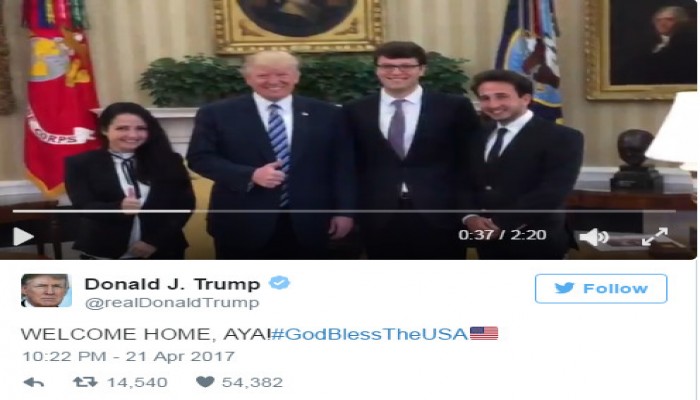Viewport: 700px width, 400px height.
Task: Open the profile avatar thumbnail
Action: (x=46, y=291)
